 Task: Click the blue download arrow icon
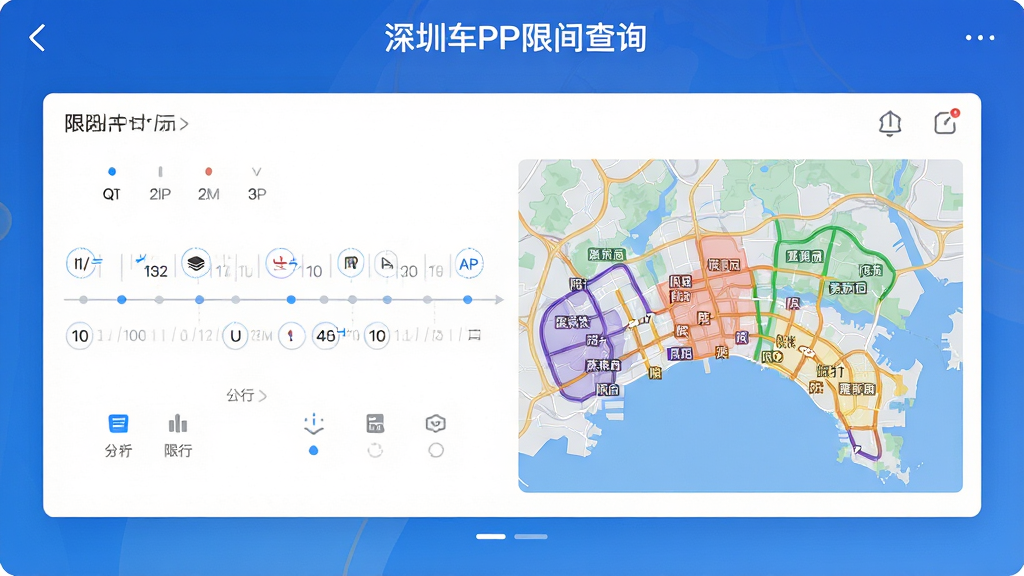point(314,424)
